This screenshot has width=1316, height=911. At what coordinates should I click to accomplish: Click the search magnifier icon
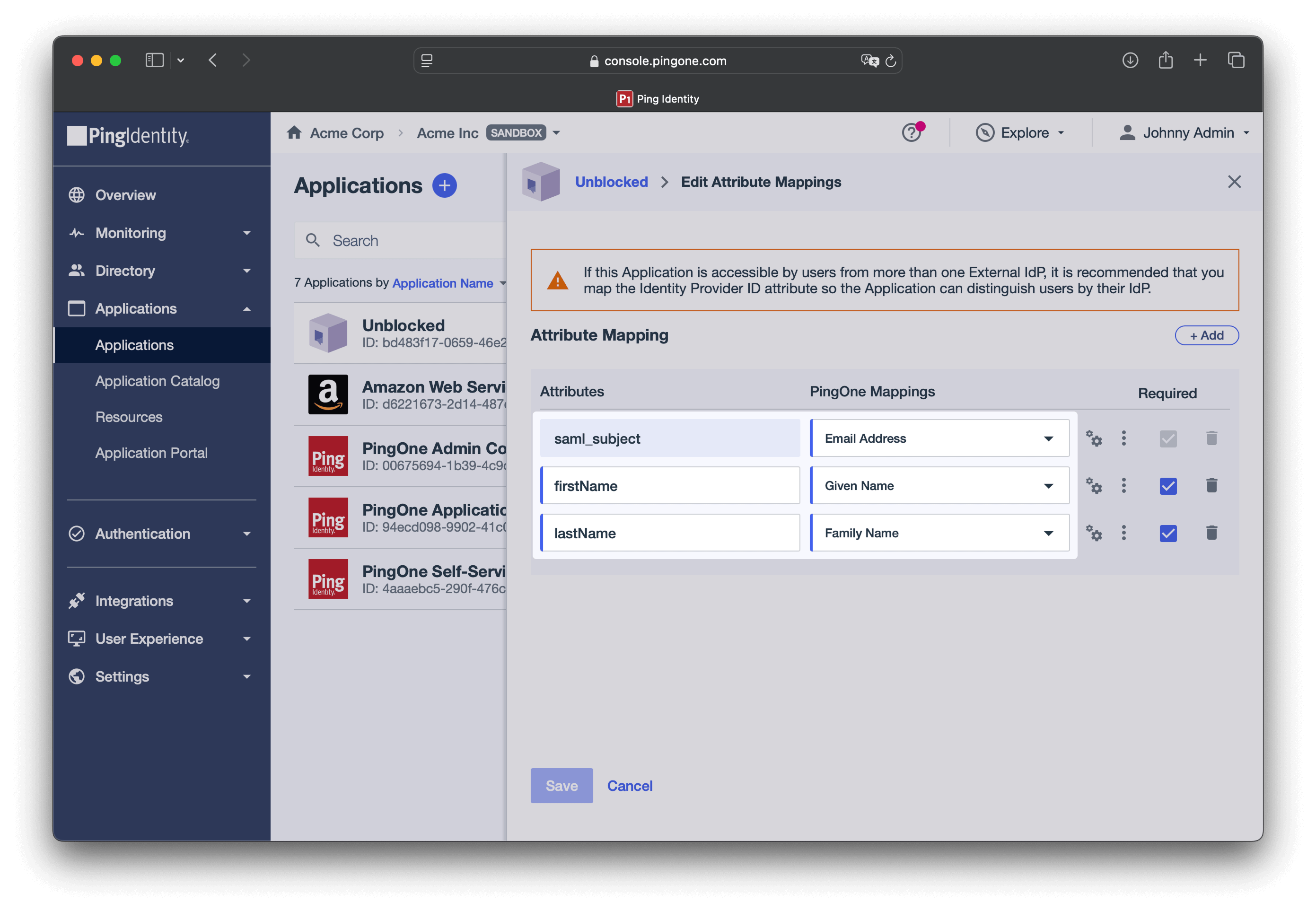(x=312, y=240)
